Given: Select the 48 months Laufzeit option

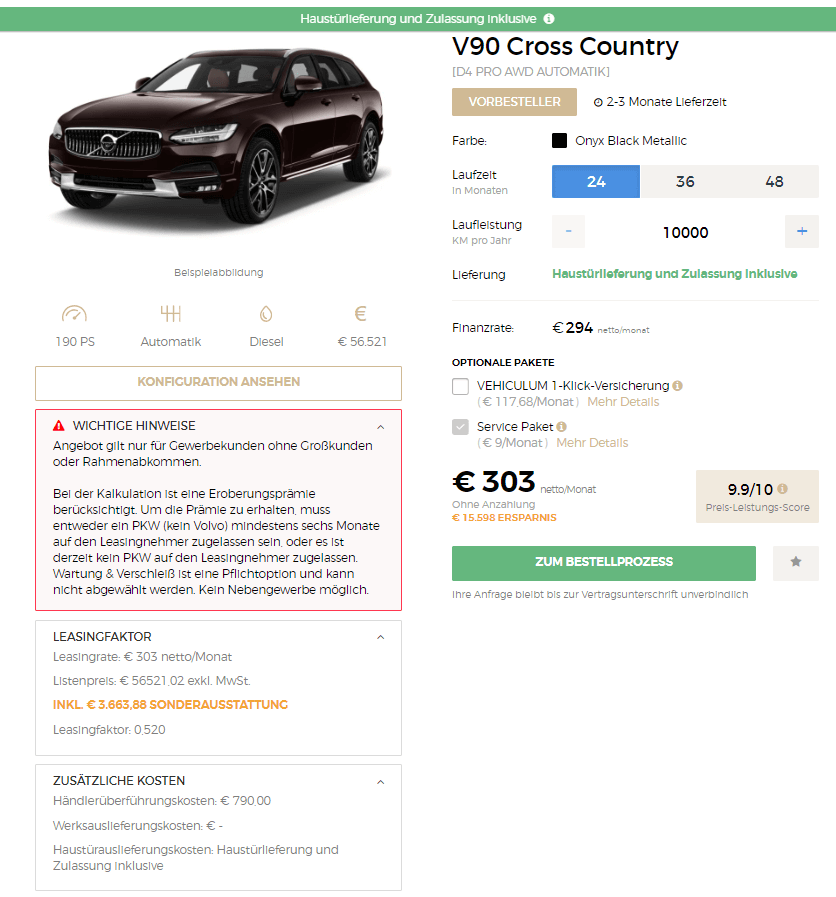Looking at the screenshot, I should 774,181.
